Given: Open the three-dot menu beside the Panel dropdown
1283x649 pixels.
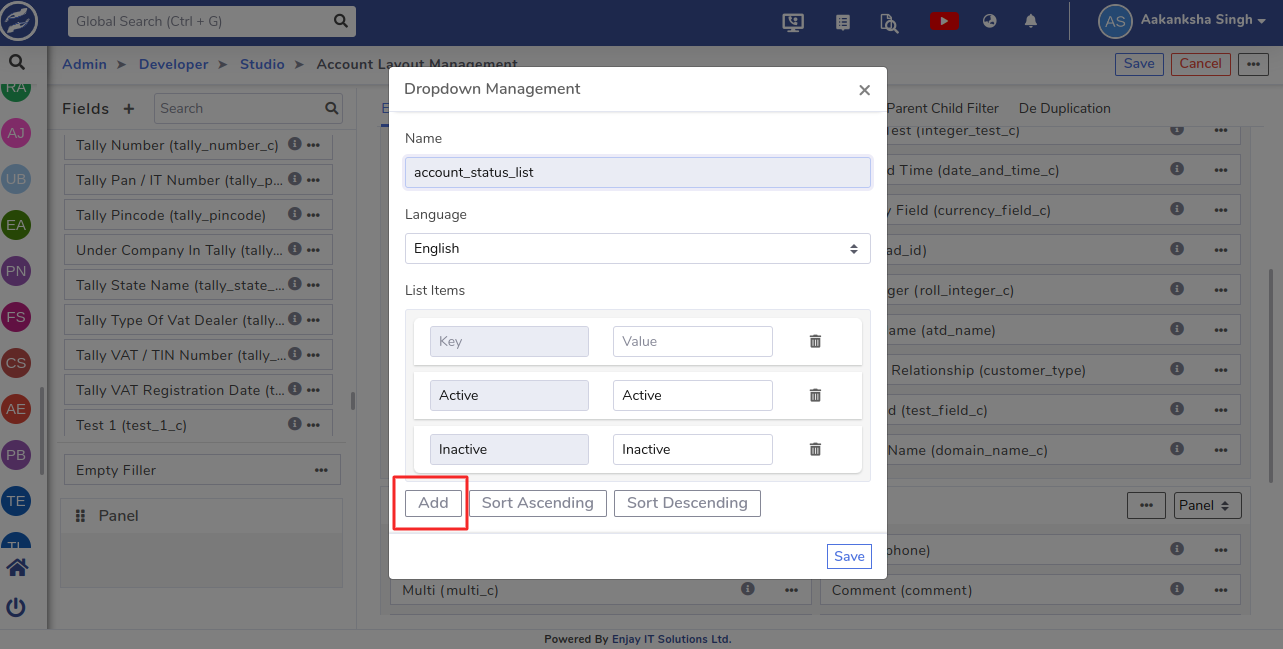Looking at the screenshot, I should (x=1146, y=505).
